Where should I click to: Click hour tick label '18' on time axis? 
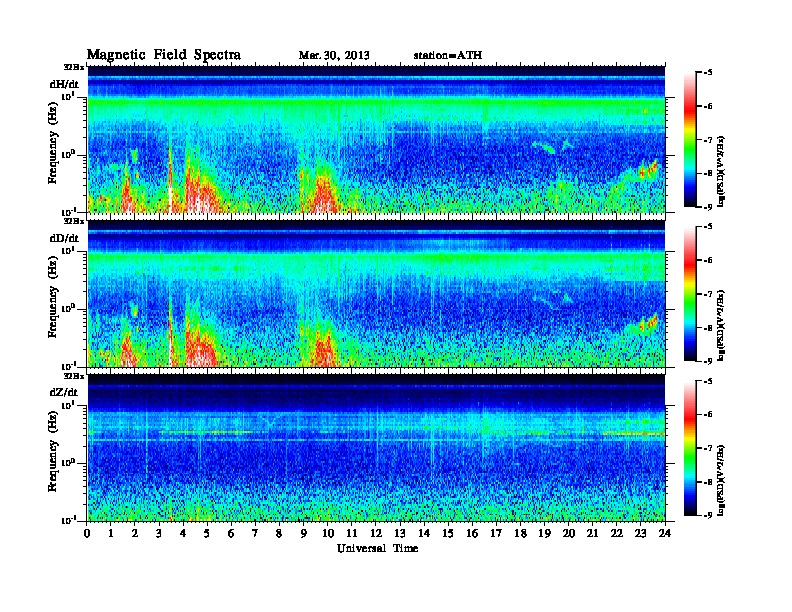(520, 533)
